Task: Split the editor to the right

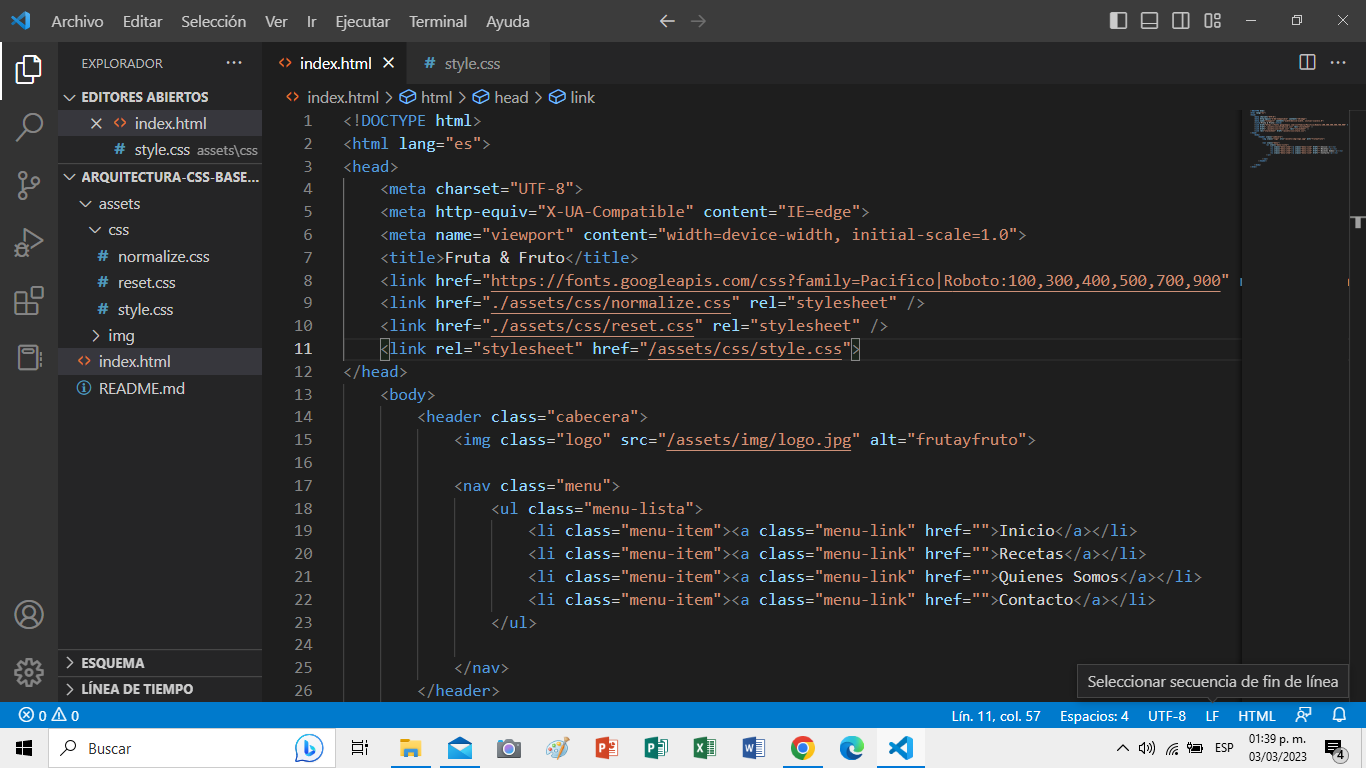Action: [x=1307, y=62]
